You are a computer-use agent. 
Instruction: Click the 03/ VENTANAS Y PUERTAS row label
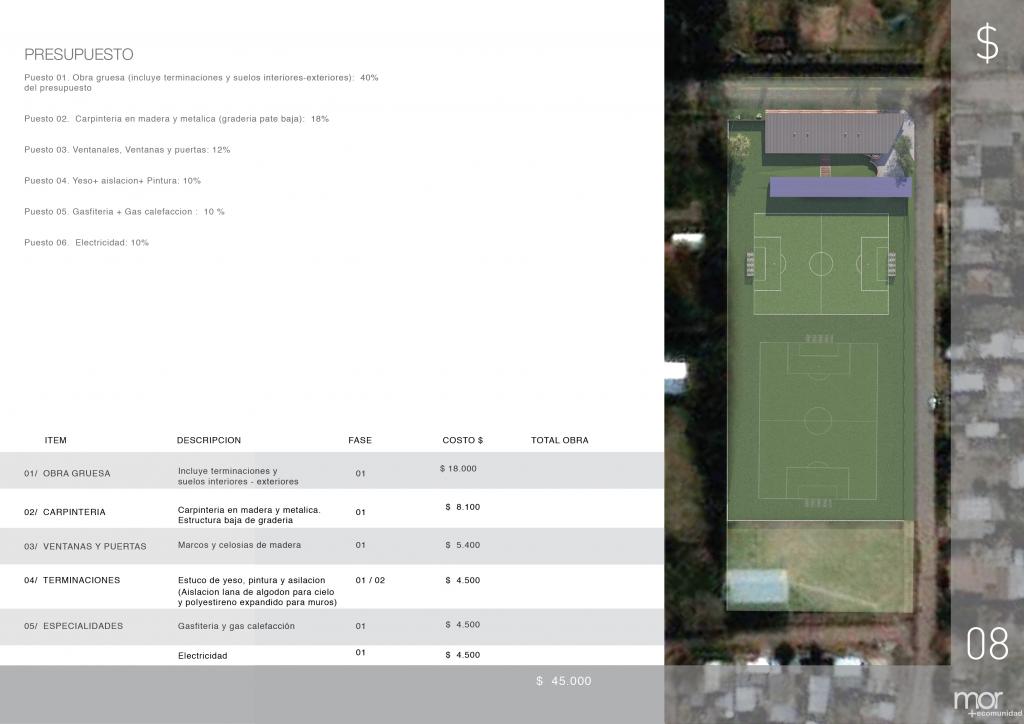85,546
